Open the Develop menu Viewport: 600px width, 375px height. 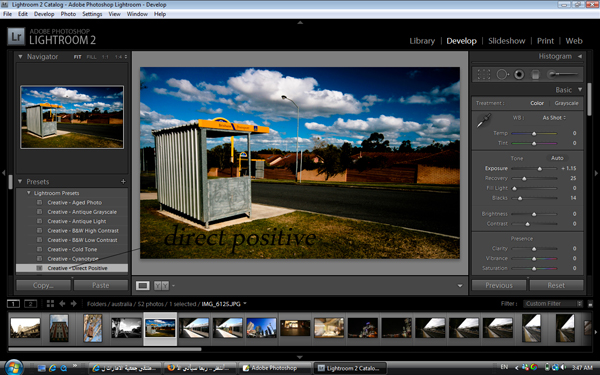(44, 14)
